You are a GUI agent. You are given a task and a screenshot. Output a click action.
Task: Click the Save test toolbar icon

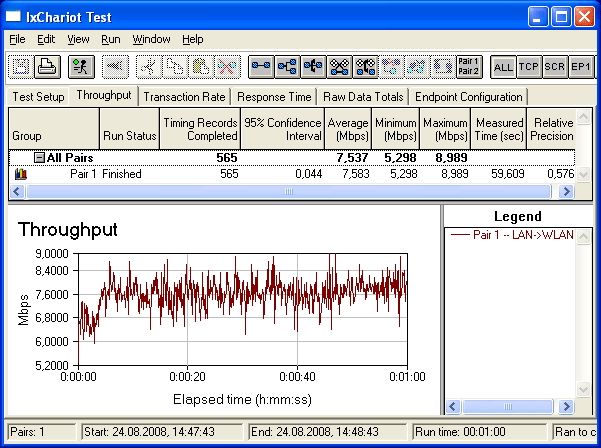[x=21, y=67]
